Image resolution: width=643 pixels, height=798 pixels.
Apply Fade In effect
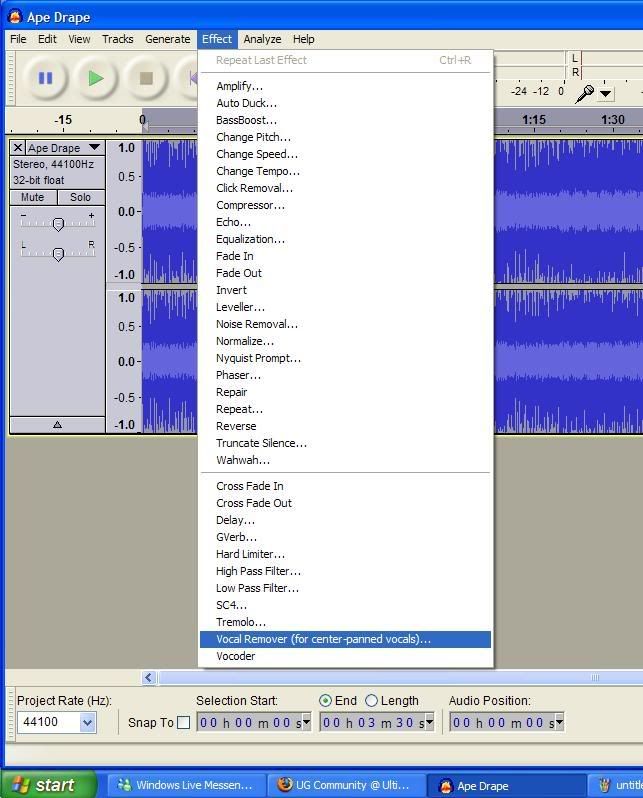coord(345,256)
